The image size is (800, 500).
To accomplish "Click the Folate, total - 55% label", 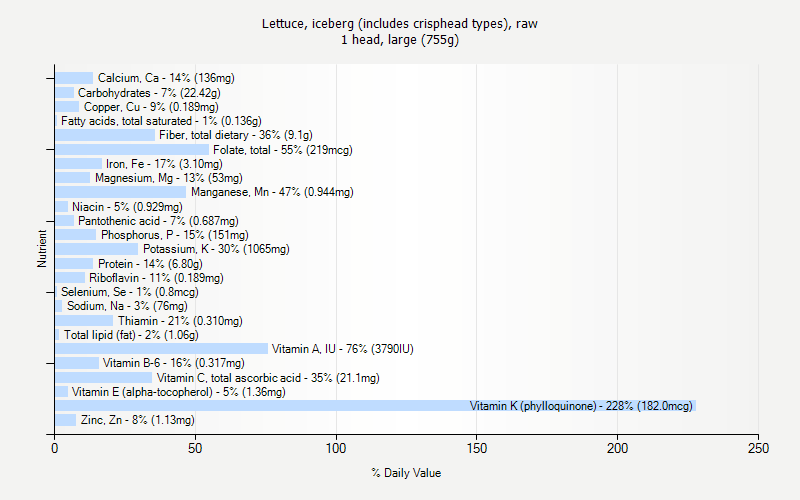I will (283, 150).
